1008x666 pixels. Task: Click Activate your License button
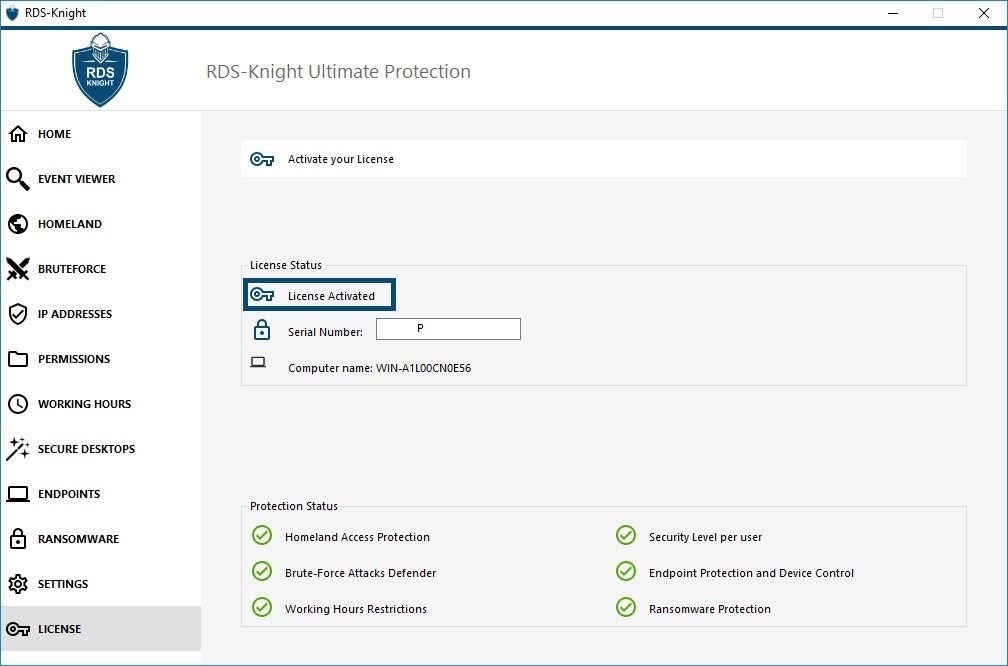pos(604,159)
